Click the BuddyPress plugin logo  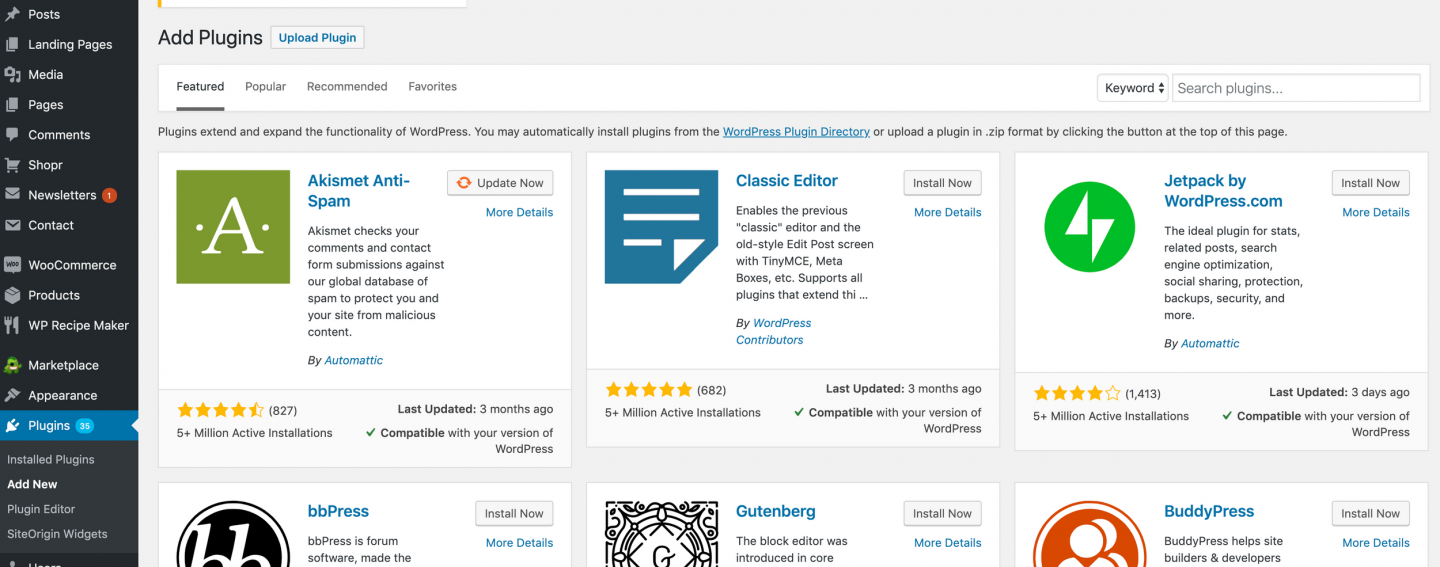(1089, 534)
